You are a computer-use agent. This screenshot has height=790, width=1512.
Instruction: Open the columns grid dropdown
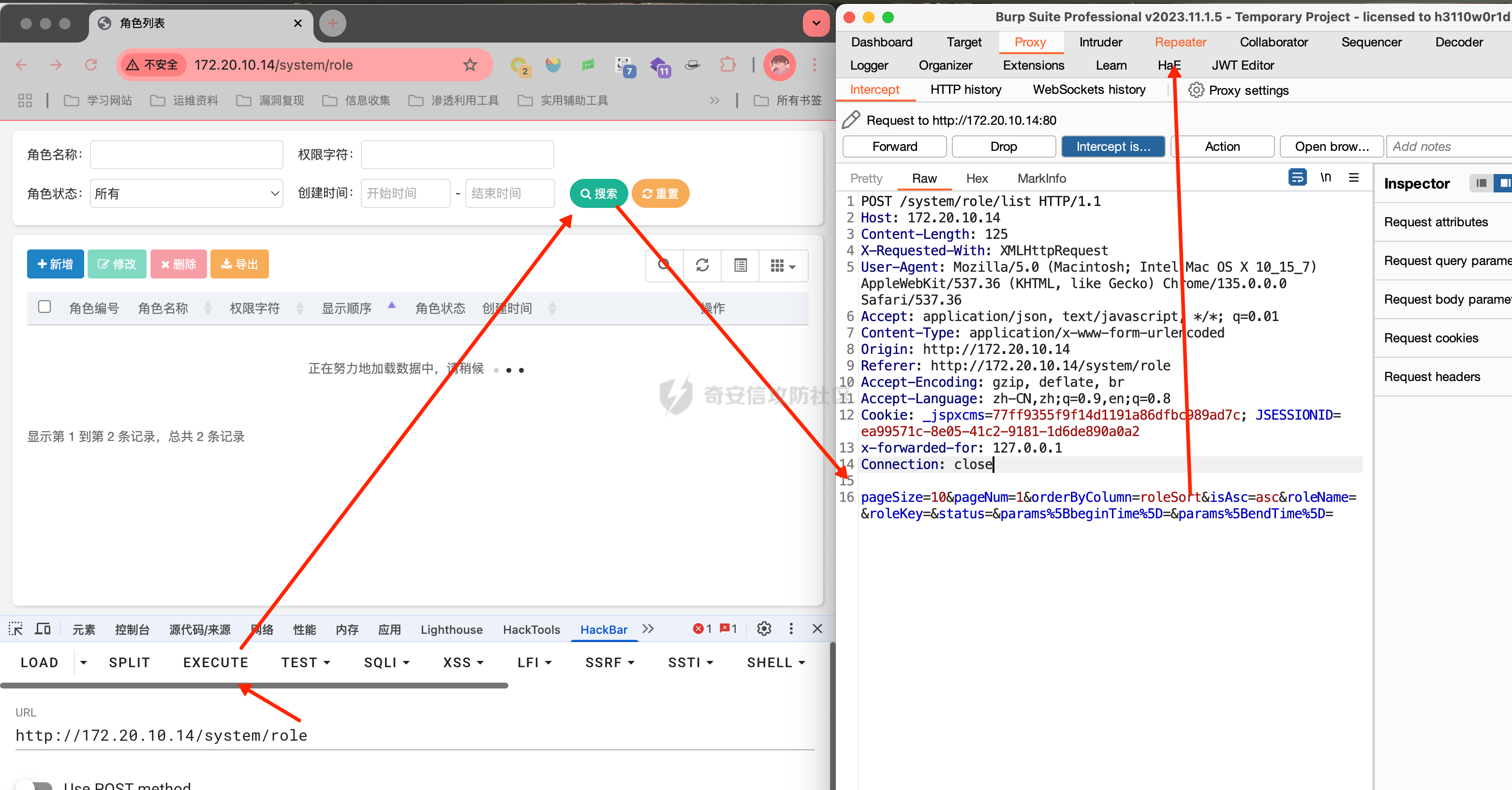[x=783, y=265]
